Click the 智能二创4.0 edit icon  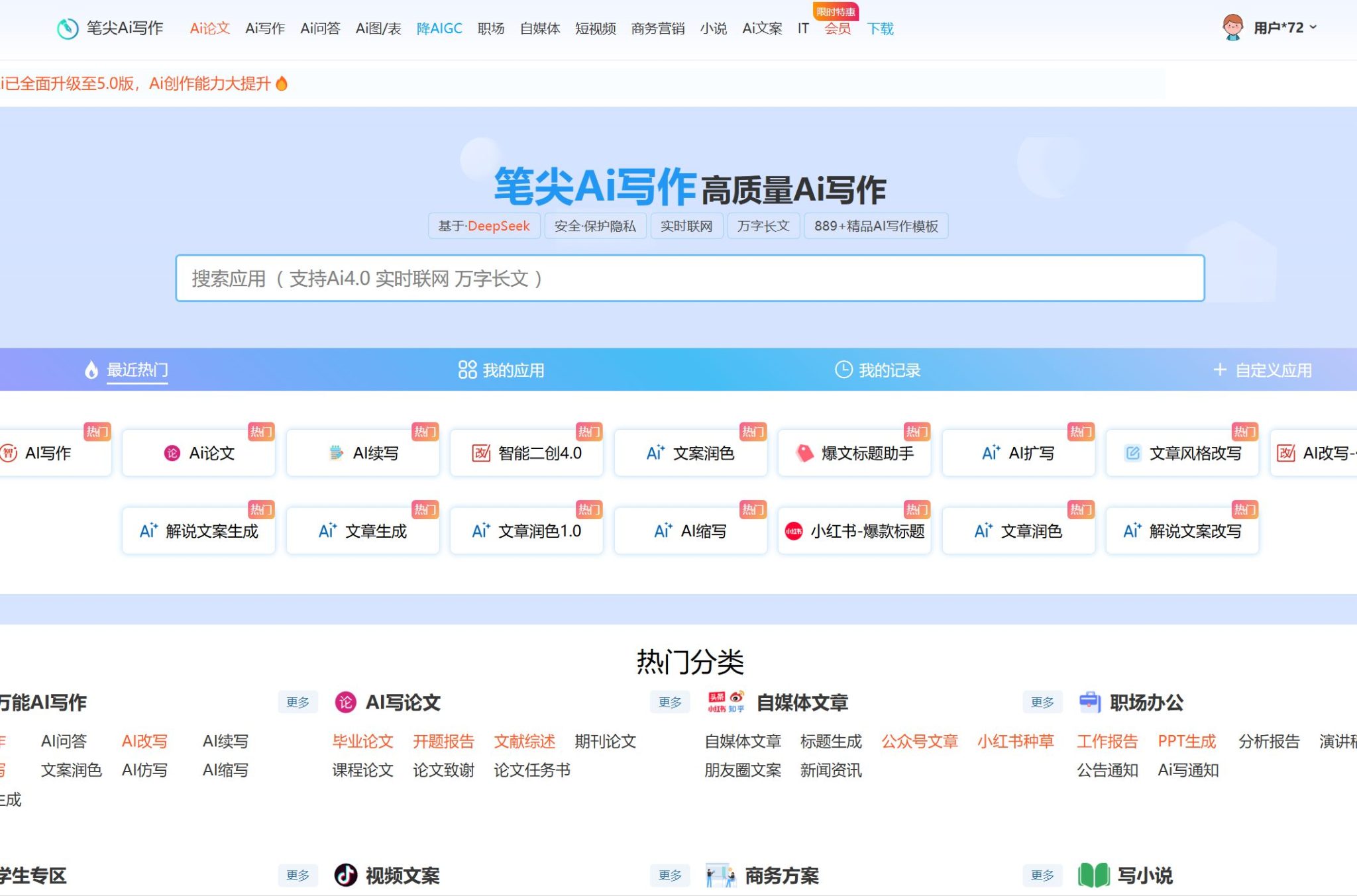(x=481, y=453)
